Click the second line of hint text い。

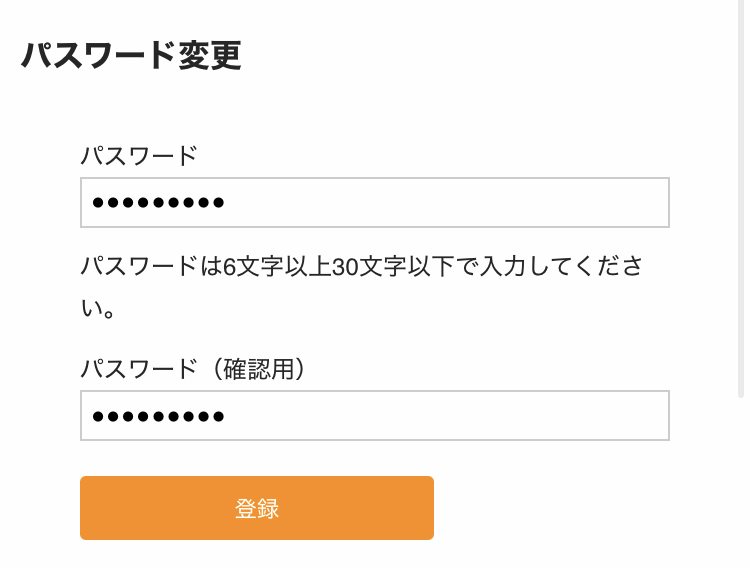[99, 309]
